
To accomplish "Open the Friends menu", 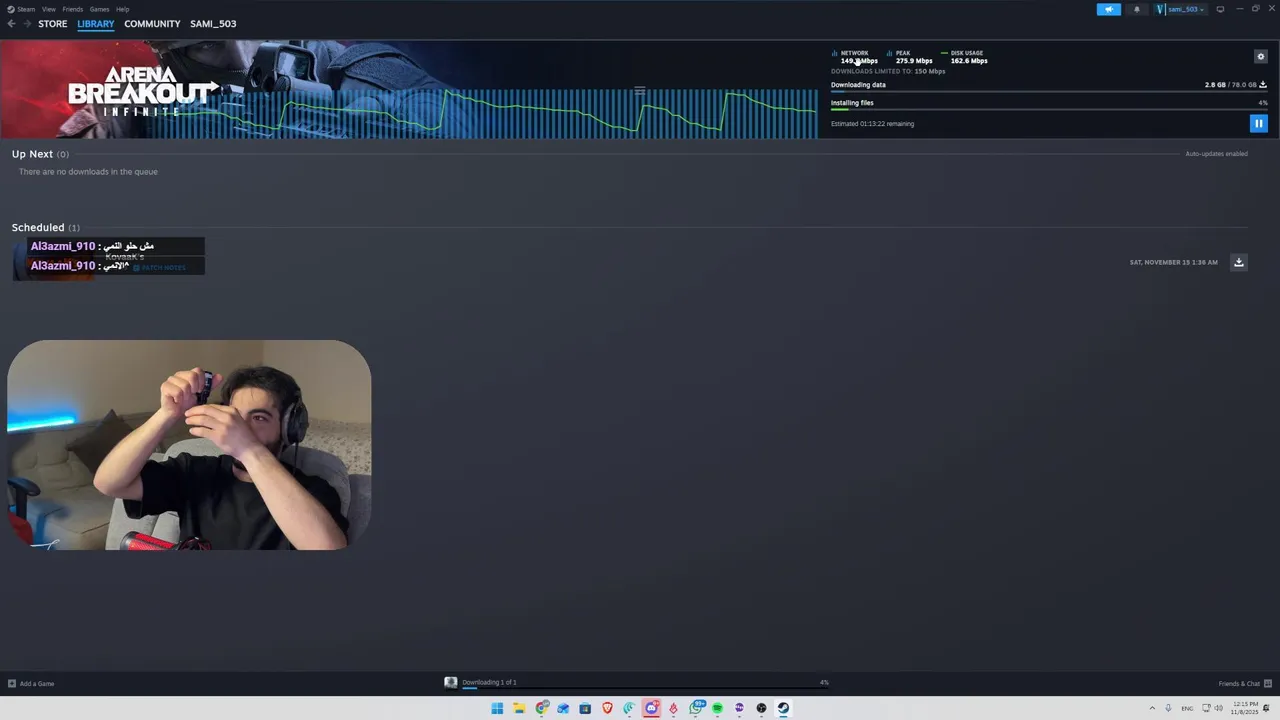I will click(73, 9).
